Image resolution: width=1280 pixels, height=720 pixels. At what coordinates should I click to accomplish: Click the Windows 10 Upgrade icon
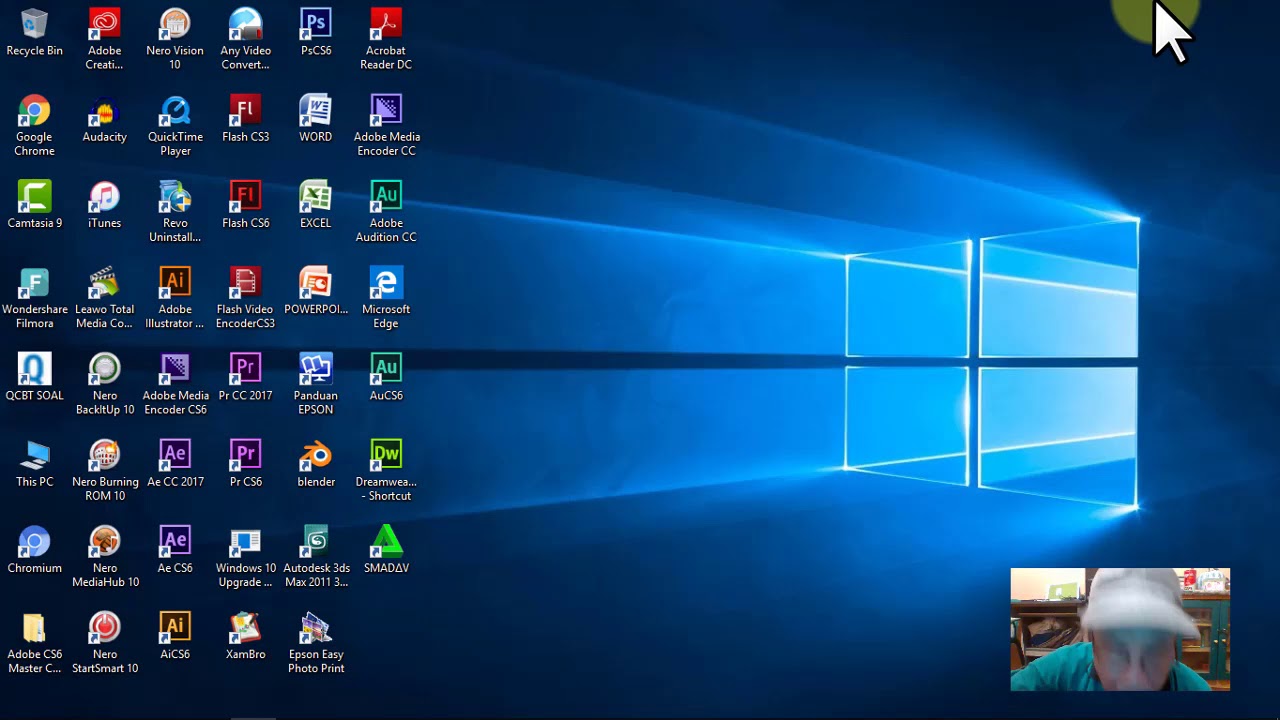[245, 541]
